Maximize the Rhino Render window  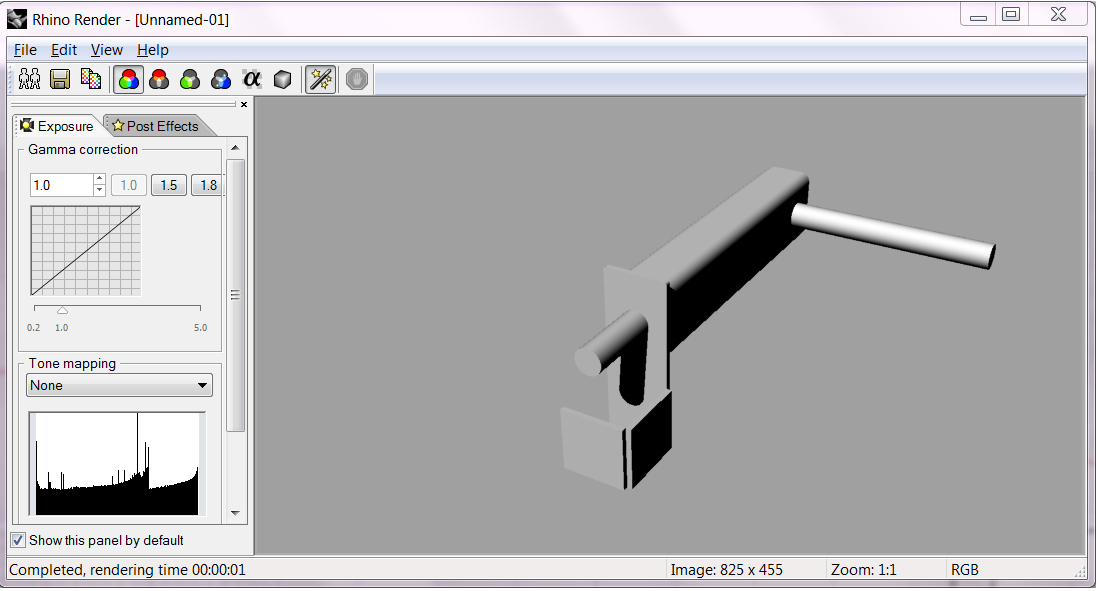point(1011,15)
